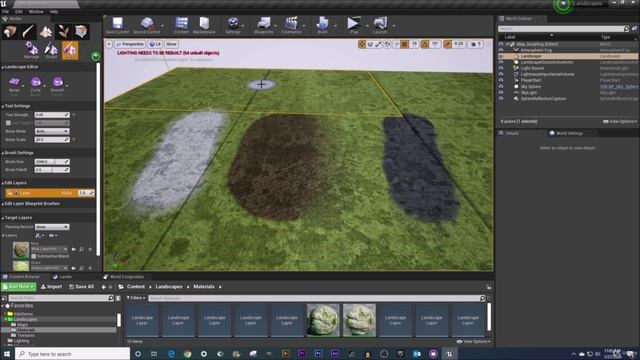The width and height of the screenshot is (640, 360).
Task: Open the Edit menu
Action: pos(19,12)
